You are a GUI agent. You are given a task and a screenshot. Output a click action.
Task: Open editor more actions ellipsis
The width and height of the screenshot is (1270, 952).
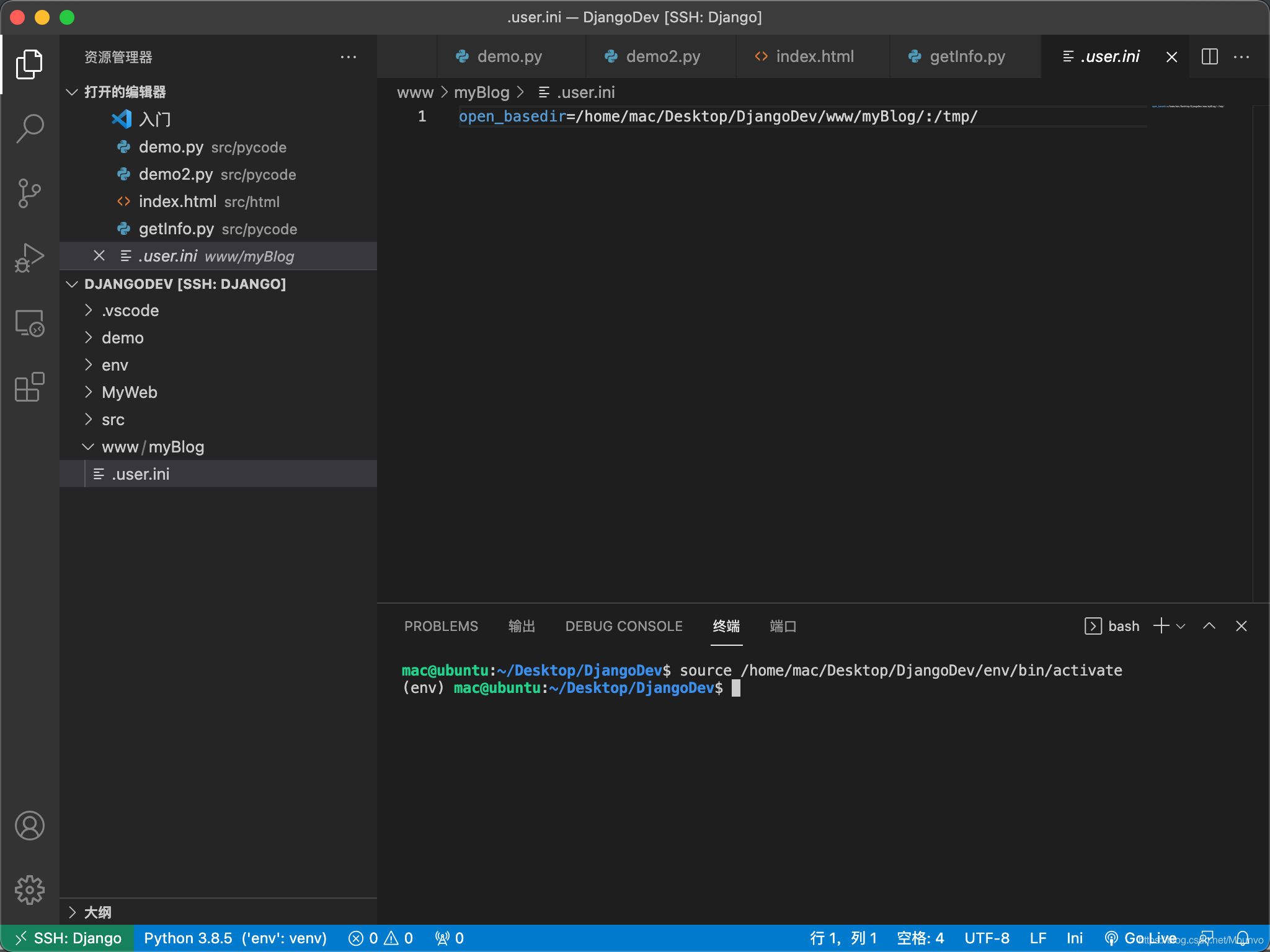click(x=1241, y=57)
